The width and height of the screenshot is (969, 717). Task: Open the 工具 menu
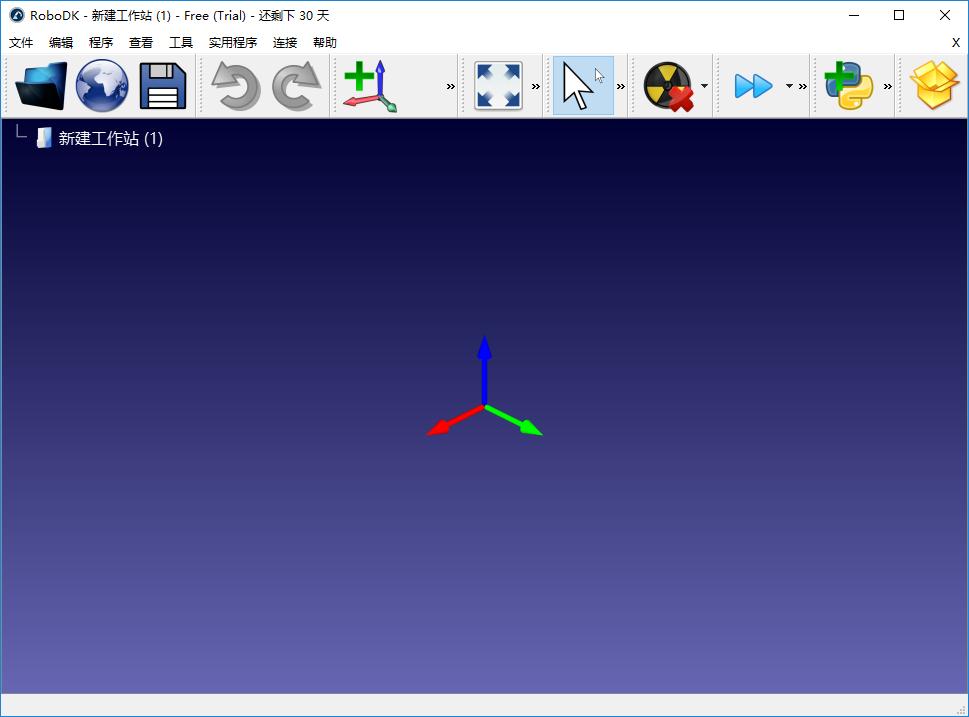click(181, 43)
